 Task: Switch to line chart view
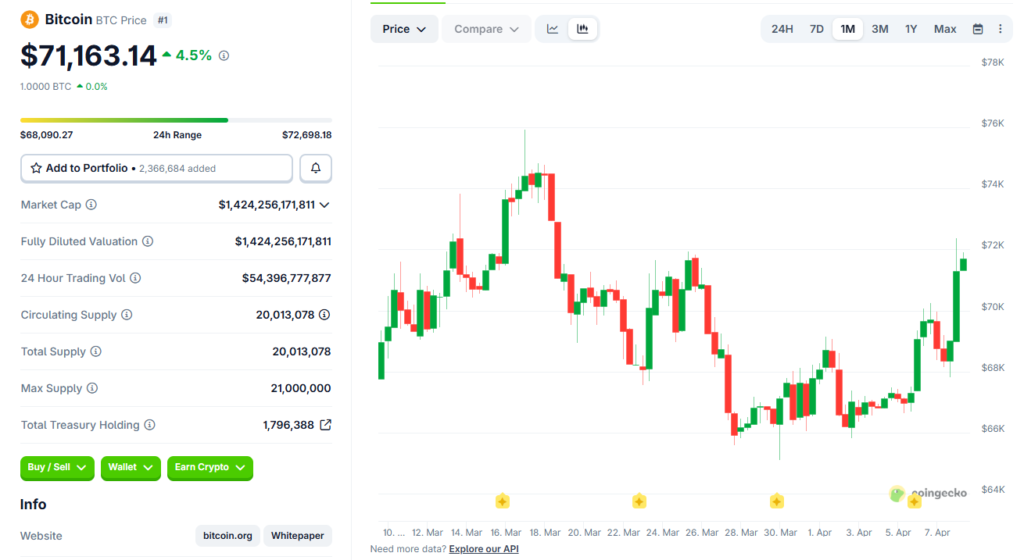pos(552,29)
